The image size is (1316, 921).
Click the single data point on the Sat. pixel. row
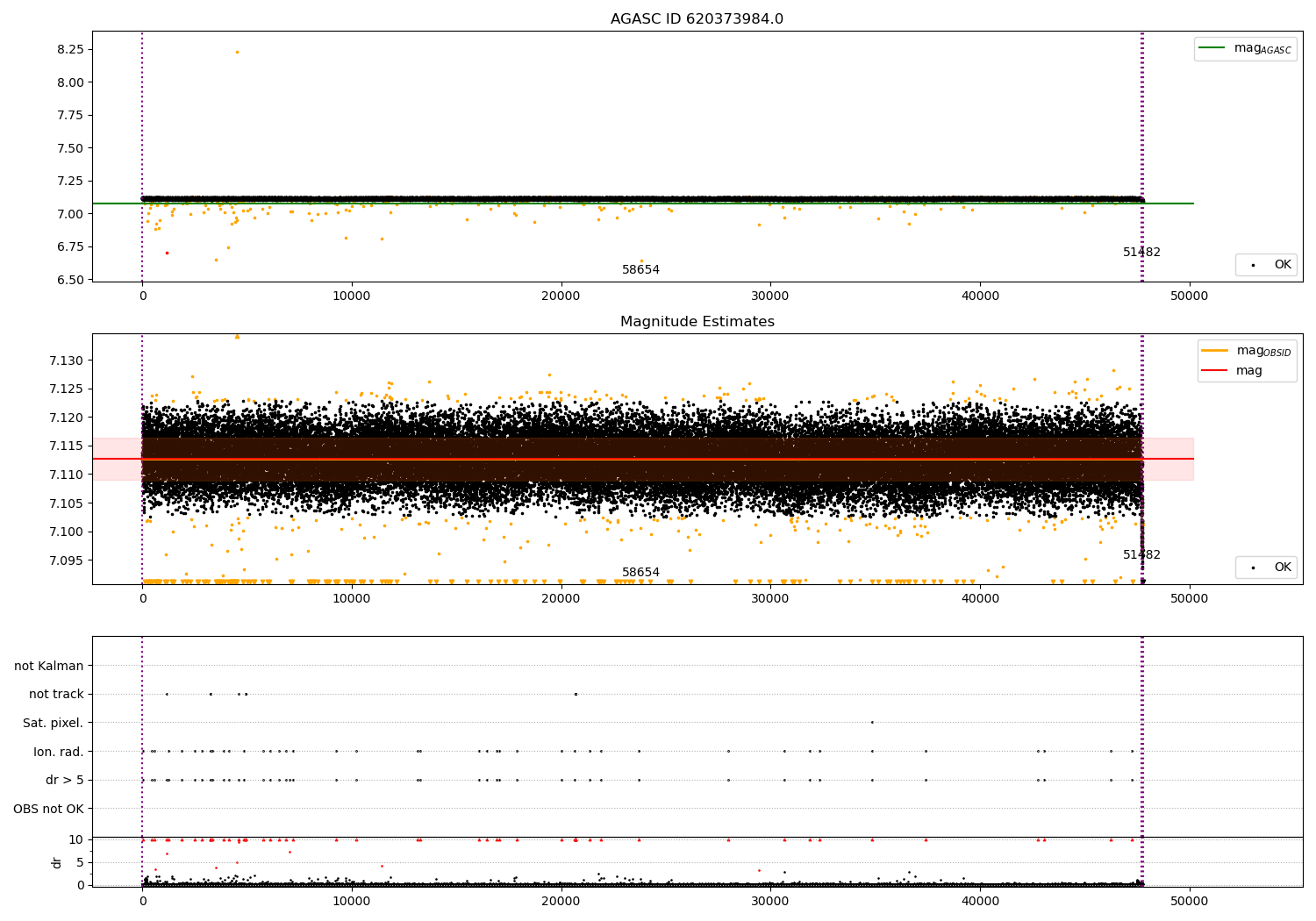(872, 723)
